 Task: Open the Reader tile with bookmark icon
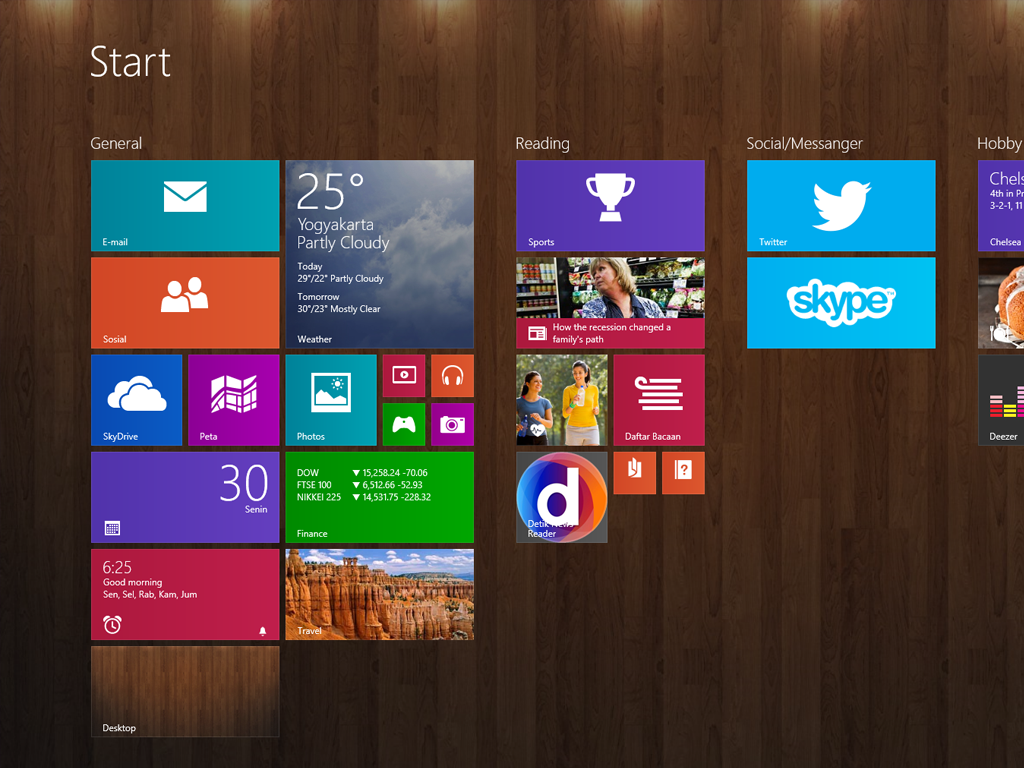click(x=634, y=472)
